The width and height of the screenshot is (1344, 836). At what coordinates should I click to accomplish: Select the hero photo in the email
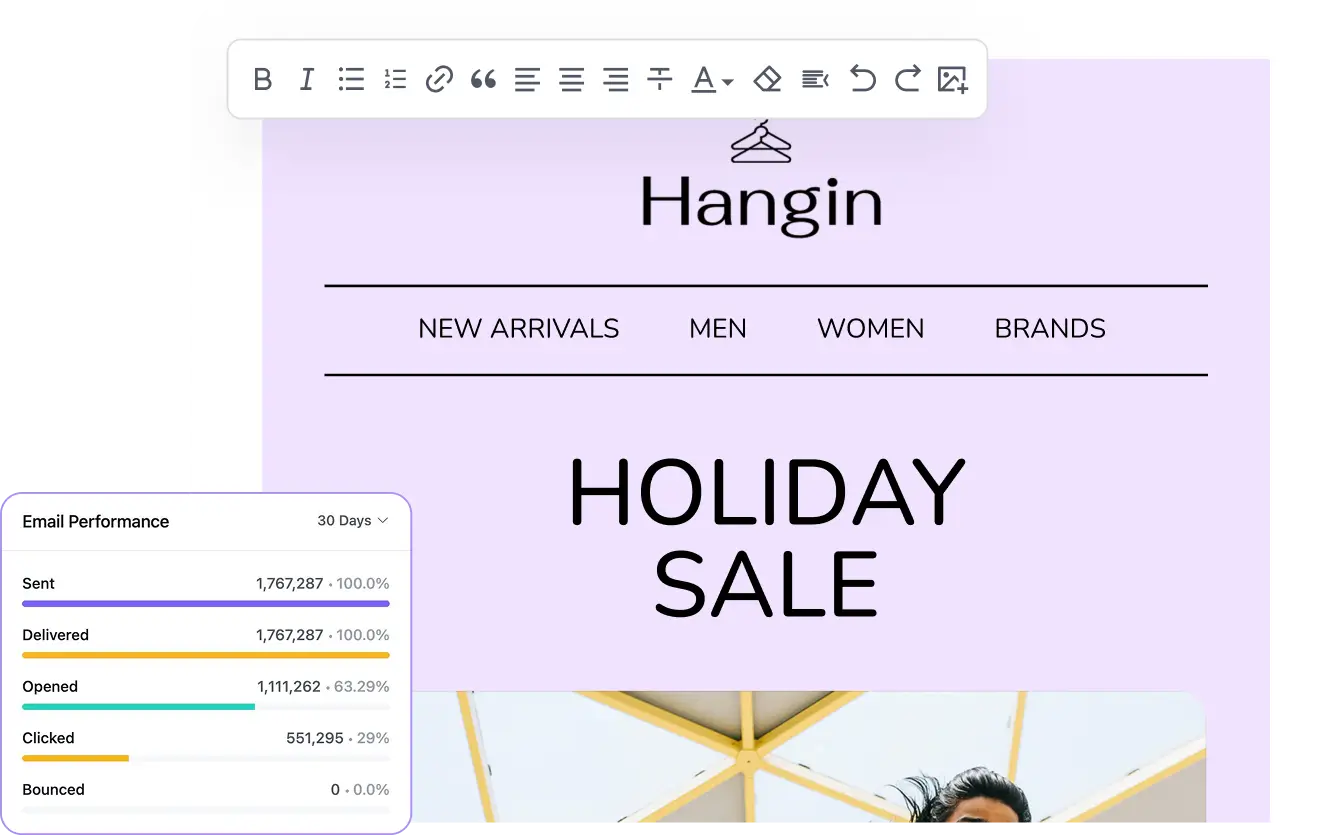(x=808, y=757)
